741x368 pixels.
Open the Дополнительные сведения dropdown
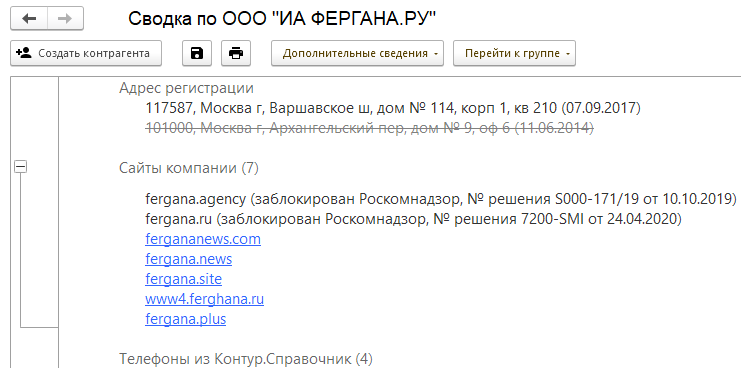[357, 53]
